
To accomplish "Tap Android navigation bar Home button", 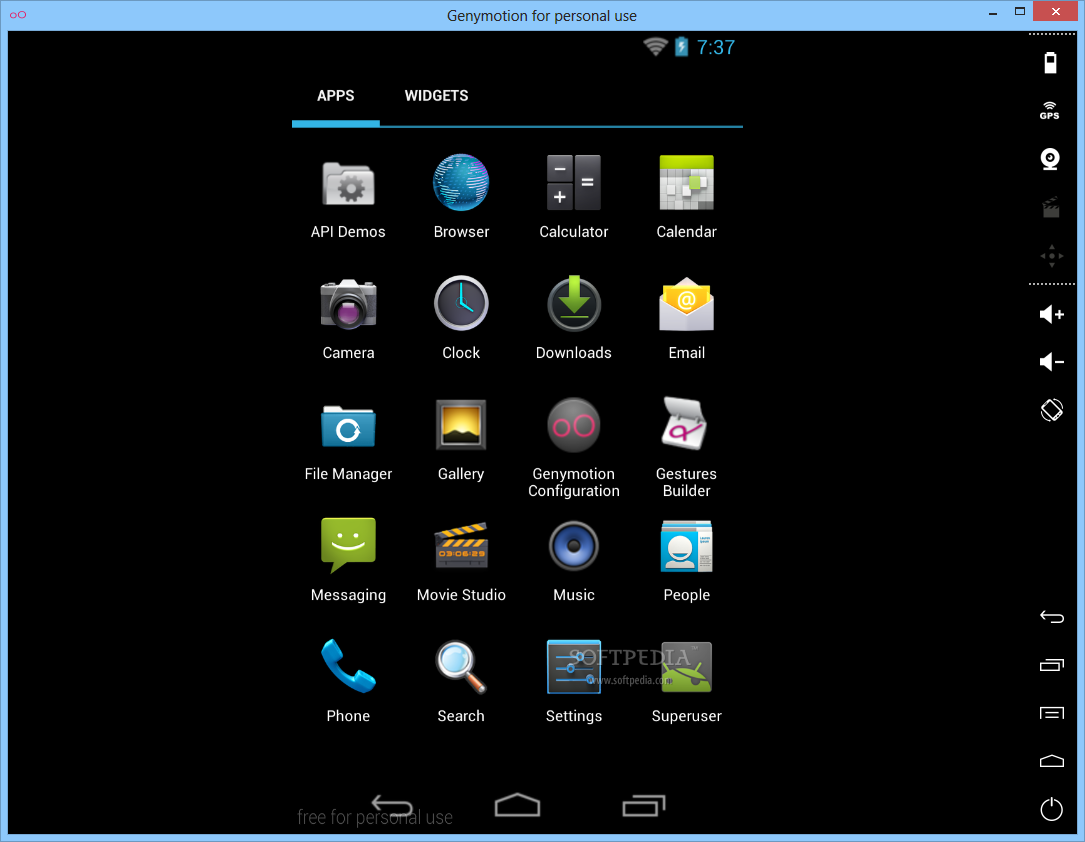I will pos(518,805).
